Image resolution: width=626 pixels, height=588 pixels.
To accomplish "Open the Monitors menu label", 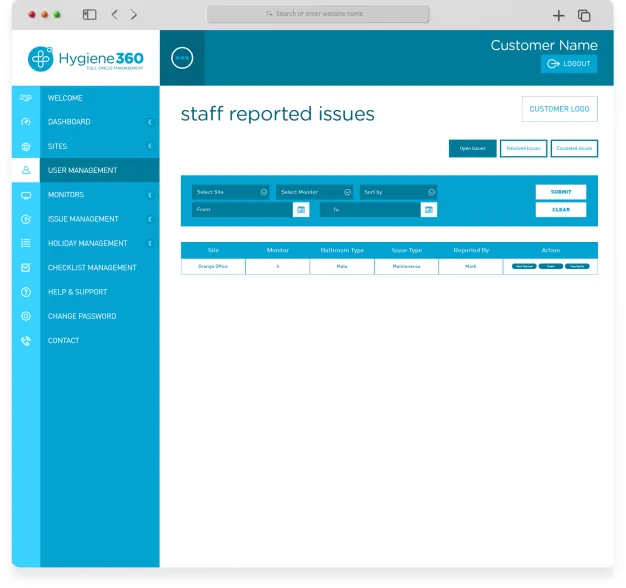I will [x=66, y=195].
